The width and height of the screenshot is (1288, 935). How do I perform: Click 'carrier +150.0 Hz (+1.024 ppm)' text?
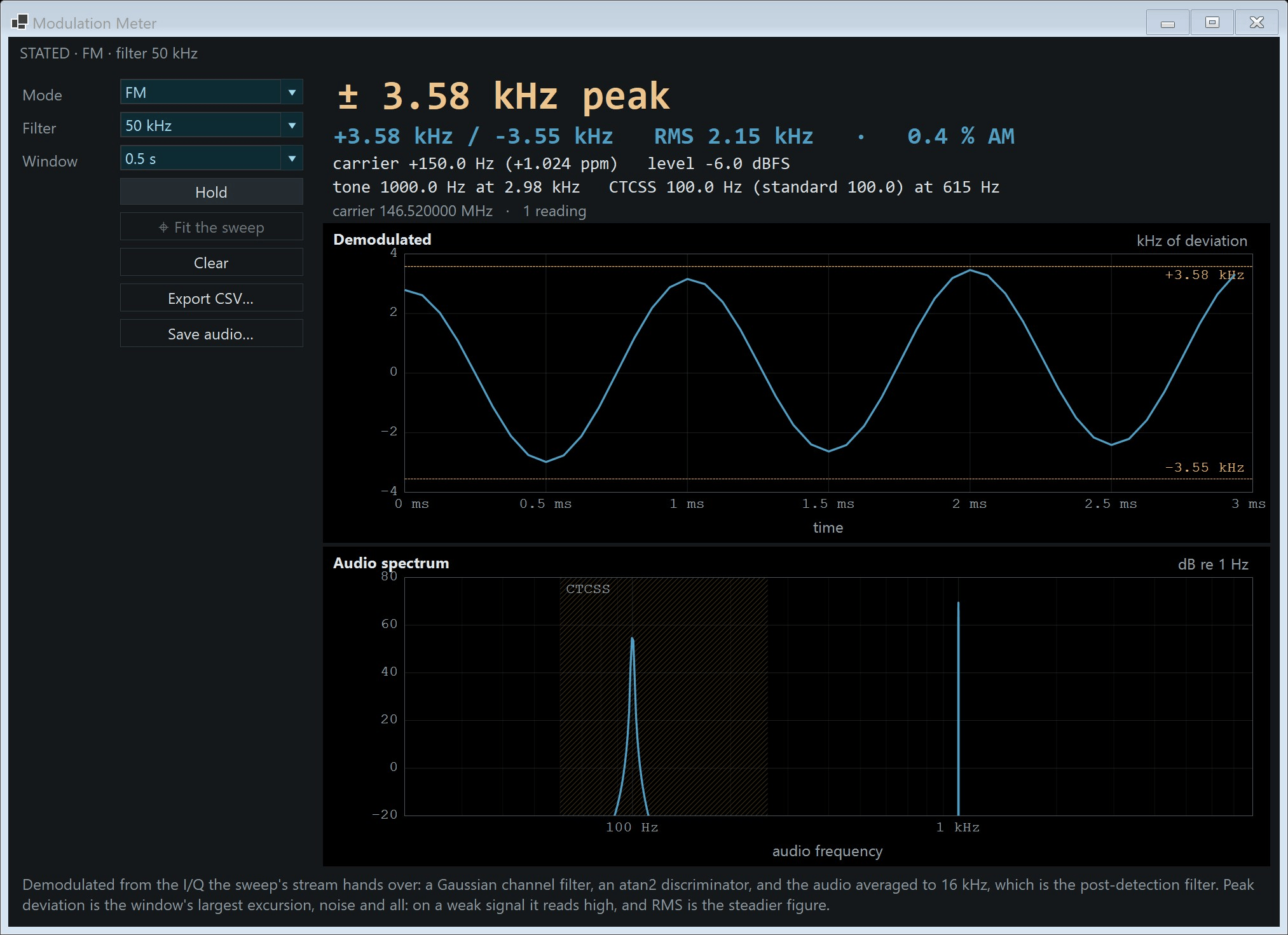tap(475, 163)
